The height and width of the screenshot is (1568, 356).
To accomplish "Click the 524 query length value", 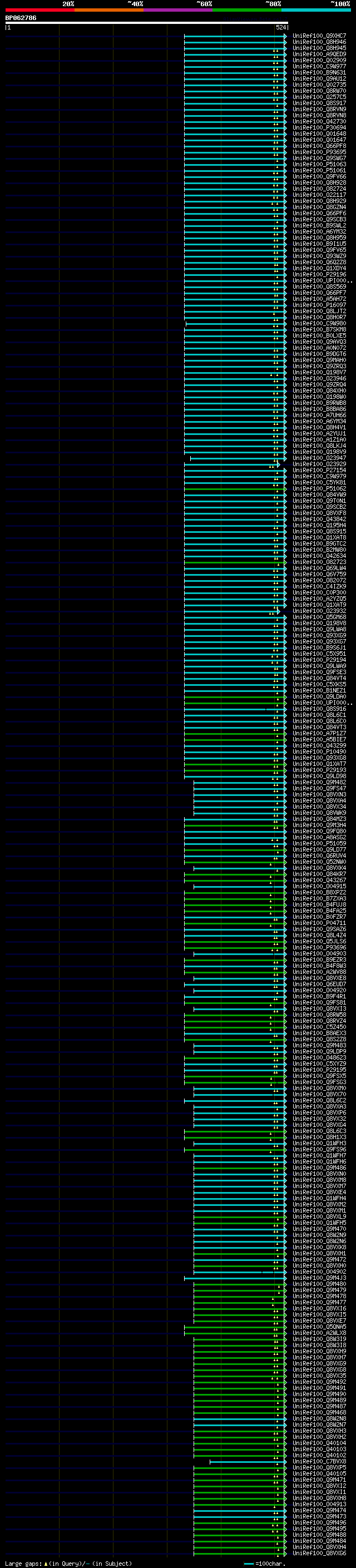I will [280, 27].
